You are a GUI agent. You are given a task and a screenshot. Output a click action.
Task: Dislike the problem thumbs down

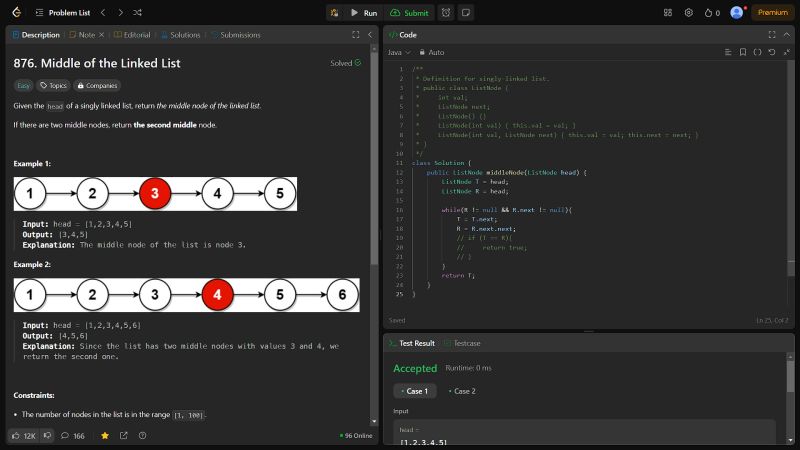pyautogui.click(x=47, y=436)
